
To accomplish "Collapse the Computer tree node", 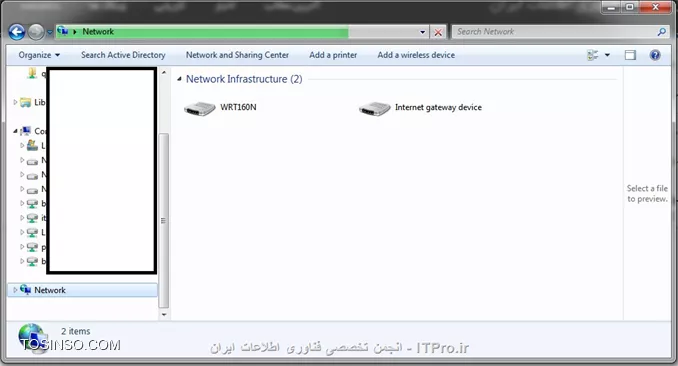I will [x=15, y=131].
